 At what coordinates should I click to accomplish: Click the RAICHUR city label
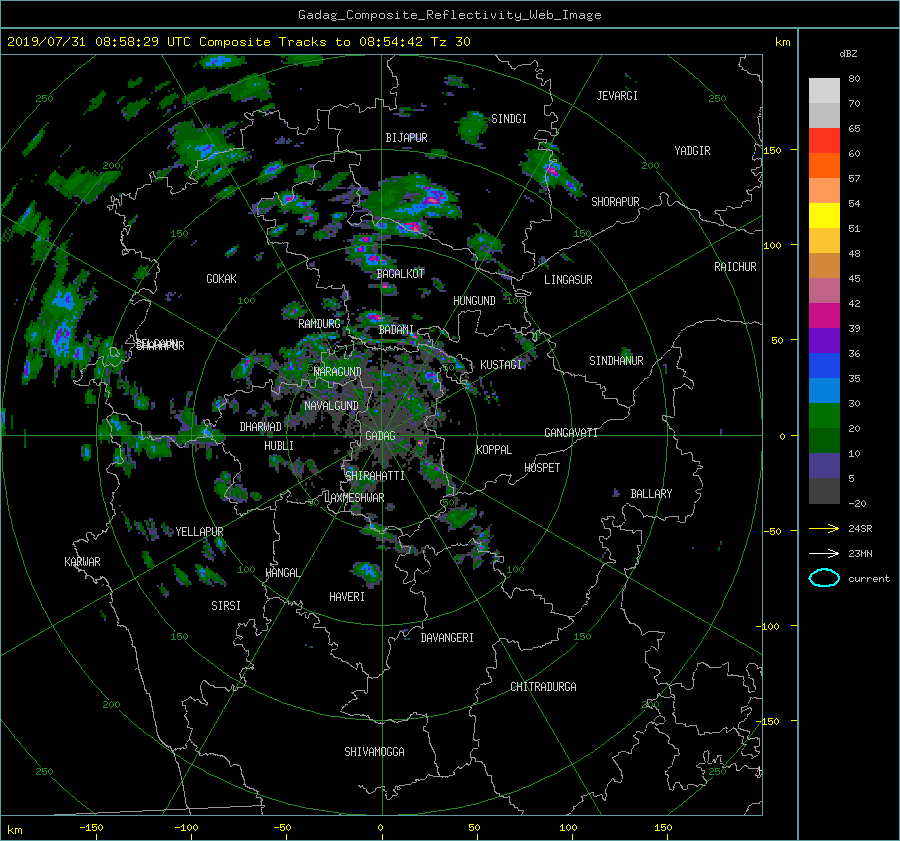(735, 267)
